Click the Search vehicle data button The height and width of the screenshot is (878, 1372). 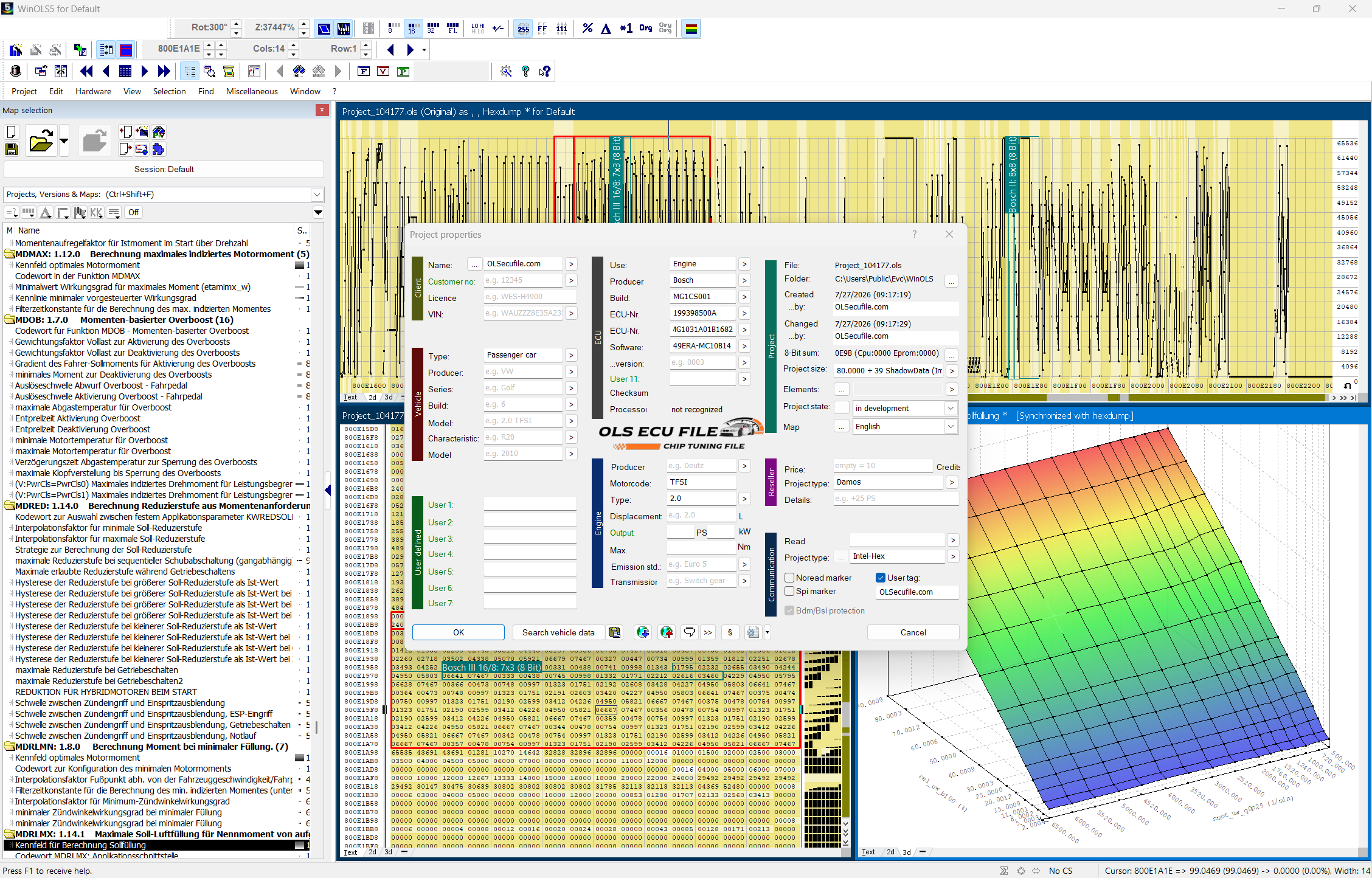[x=558, y=632]
